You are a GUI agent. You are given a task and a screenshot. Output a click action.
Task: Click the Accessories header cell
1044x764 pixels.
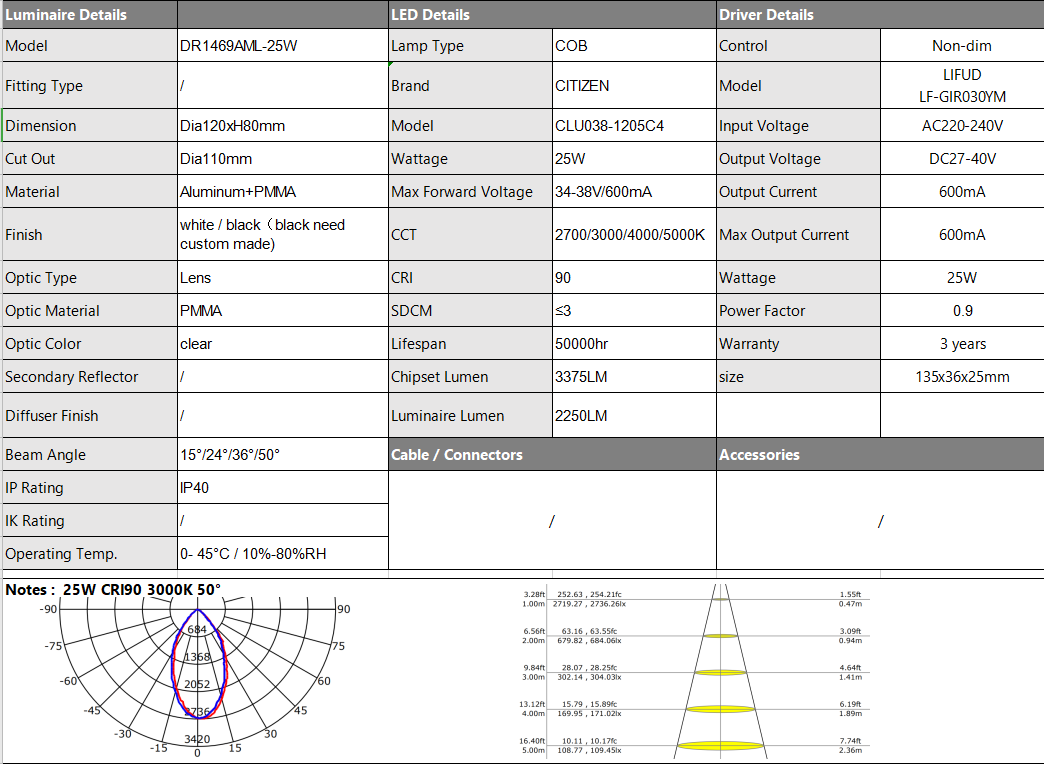click(880, 454)
